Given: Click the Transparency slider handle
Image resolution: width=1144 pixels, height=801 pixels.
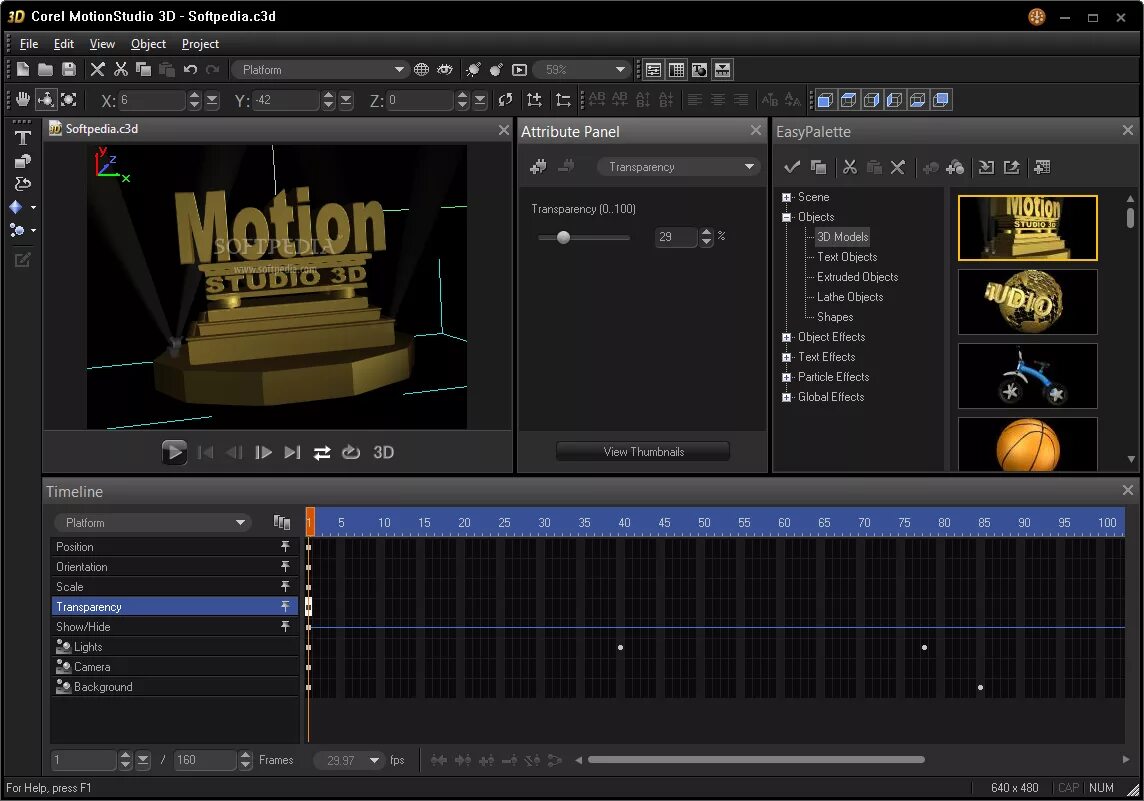Looking at the screenshot, I should tap(563, 238).
